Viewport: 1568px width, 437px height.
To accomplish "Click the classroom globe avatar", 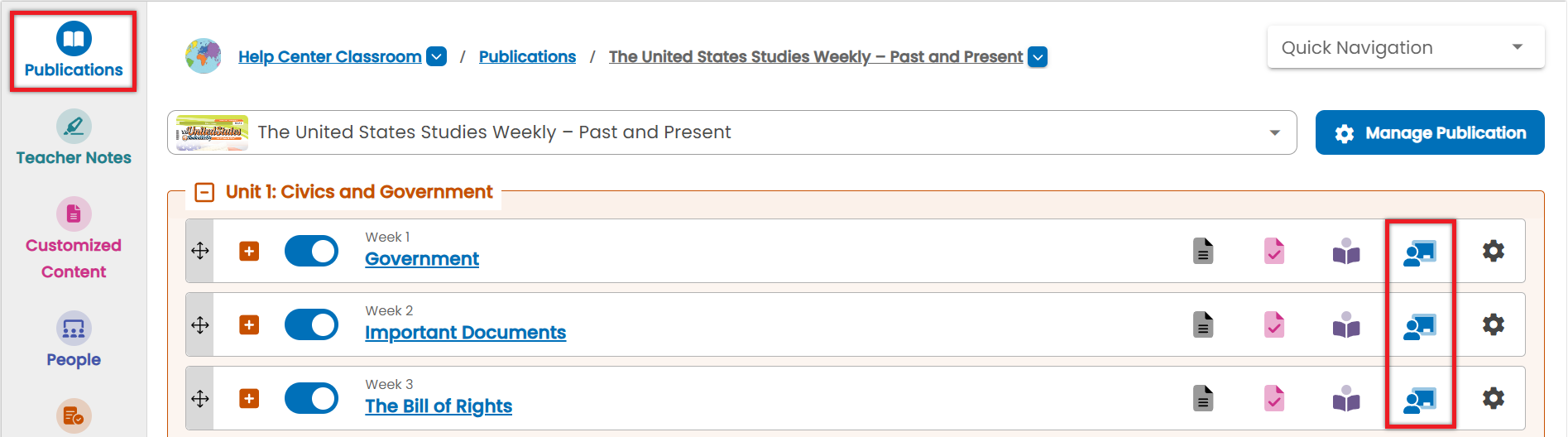I will [204, 56].
